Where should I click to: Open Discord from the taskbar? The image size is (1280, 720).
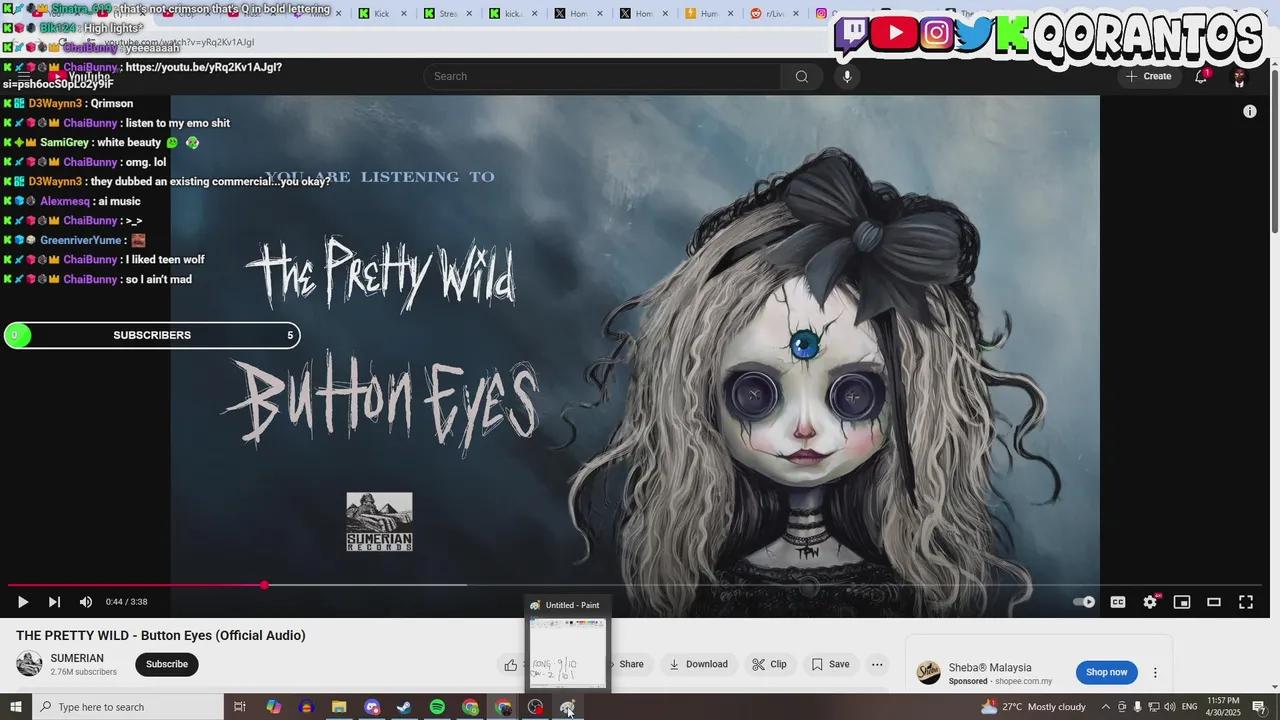coord(372,707)
